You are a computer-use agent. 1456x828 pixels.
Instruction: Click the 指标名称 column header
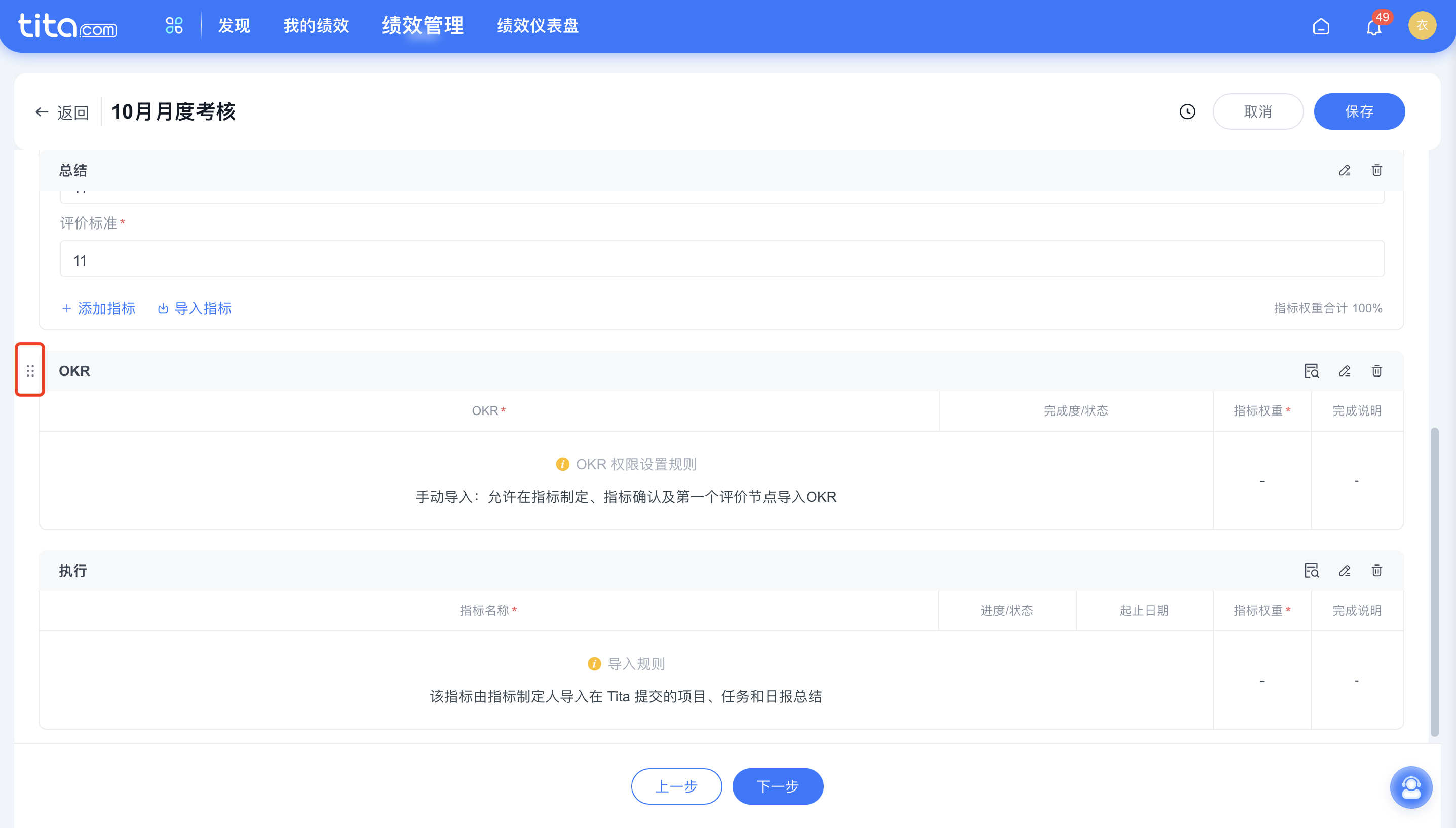click(x=488, y=610)
